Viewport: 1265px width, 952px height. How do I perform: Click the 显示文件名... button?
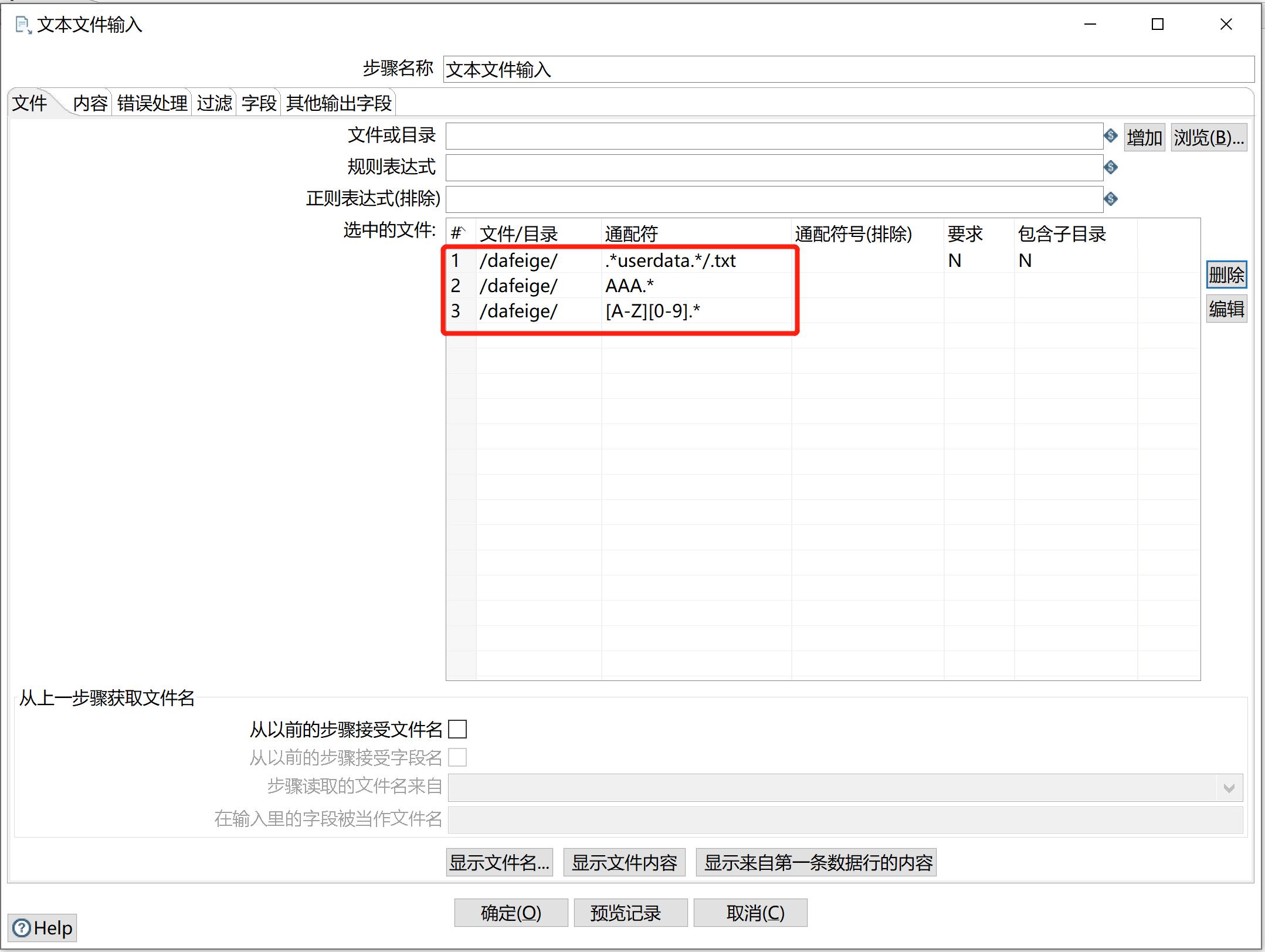(499, 862)
